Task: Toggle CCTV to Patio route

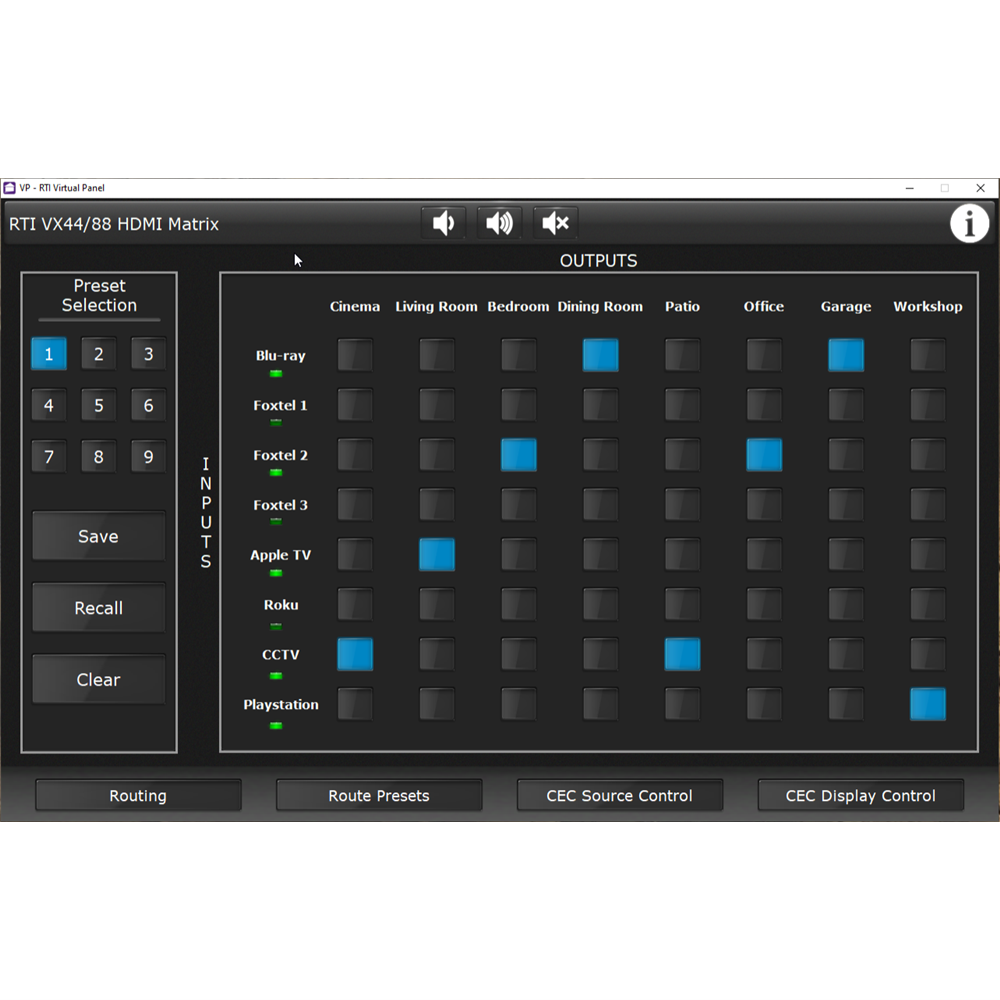Action: [x=682, y=655]
